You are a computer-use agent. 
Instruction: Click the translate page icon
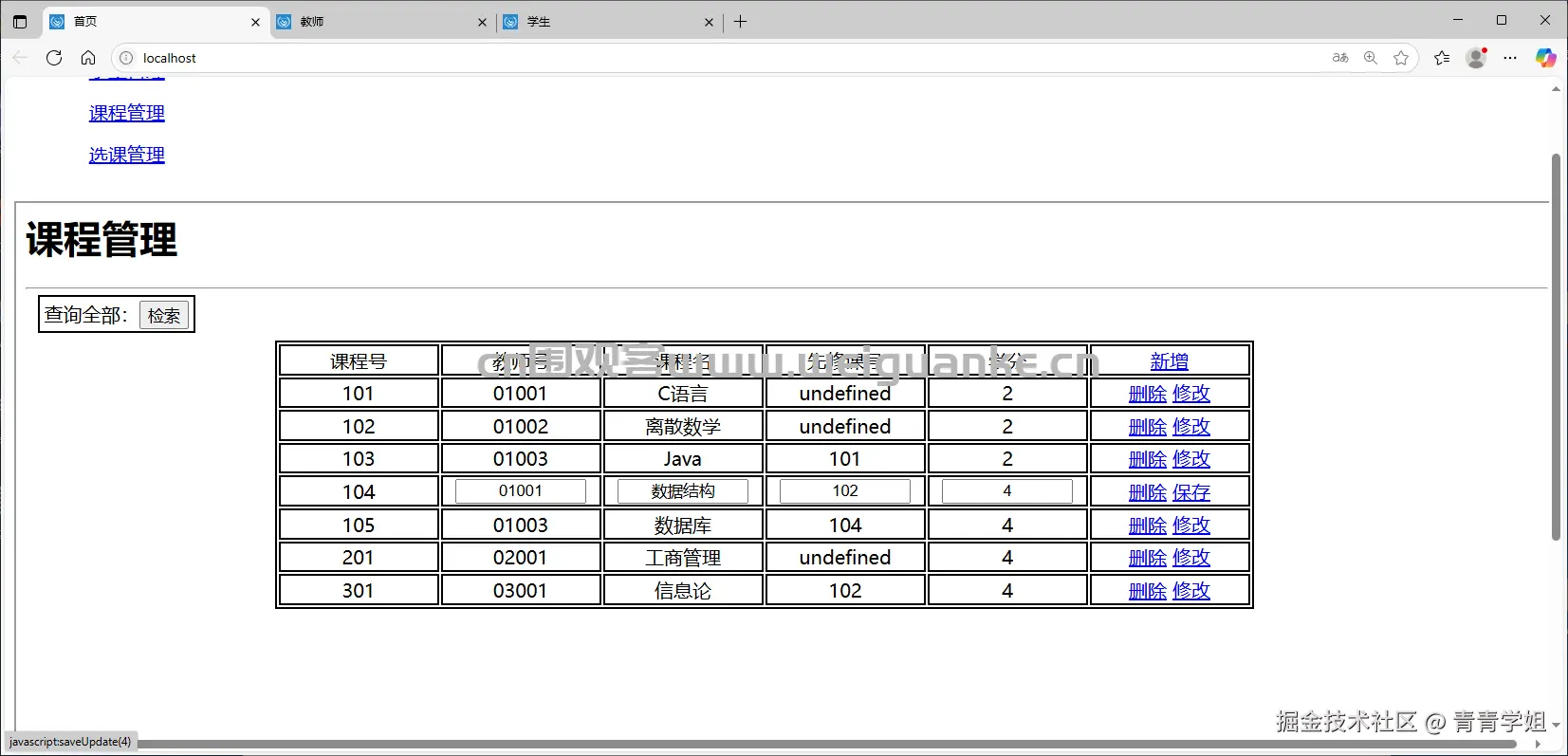[x=1340, y=58]
